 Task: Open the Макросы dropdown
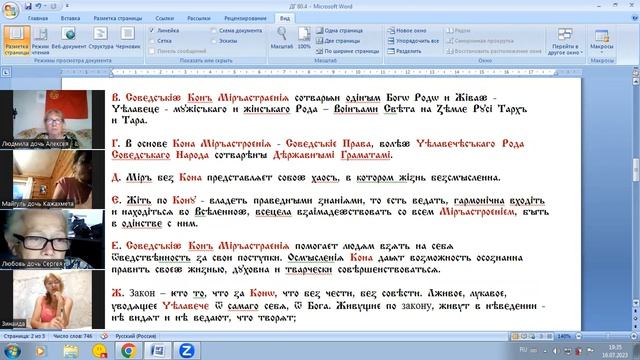[602, 41]
